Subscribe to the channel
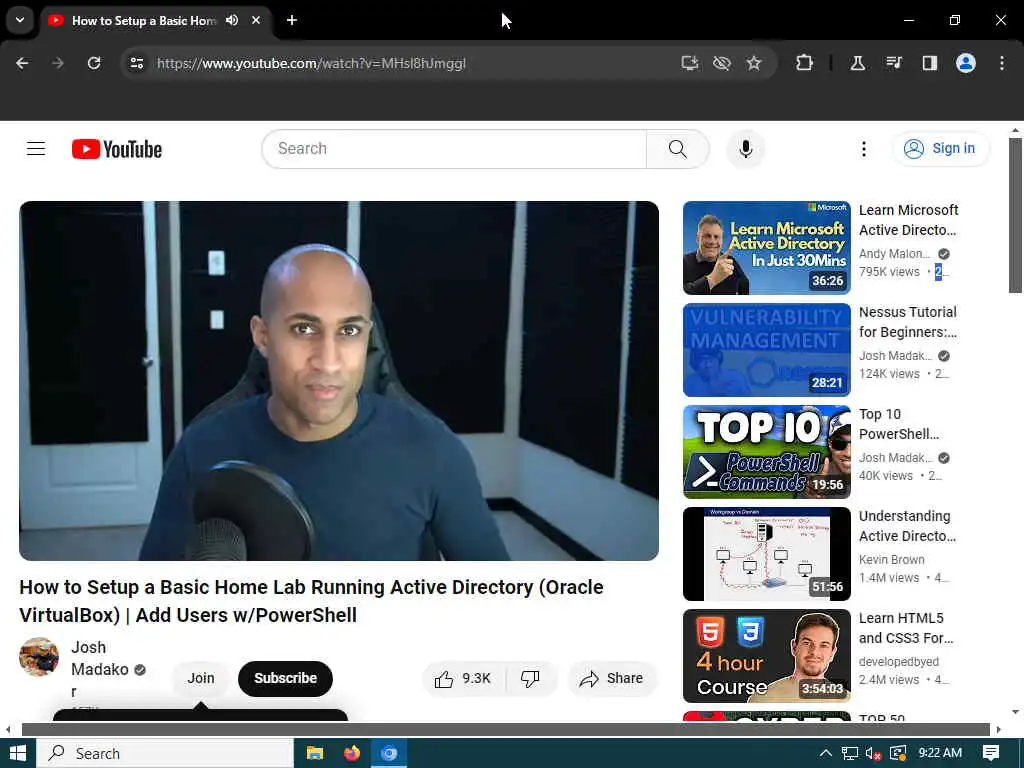Viewport: 1024px width, 768px height. (285, 679)
